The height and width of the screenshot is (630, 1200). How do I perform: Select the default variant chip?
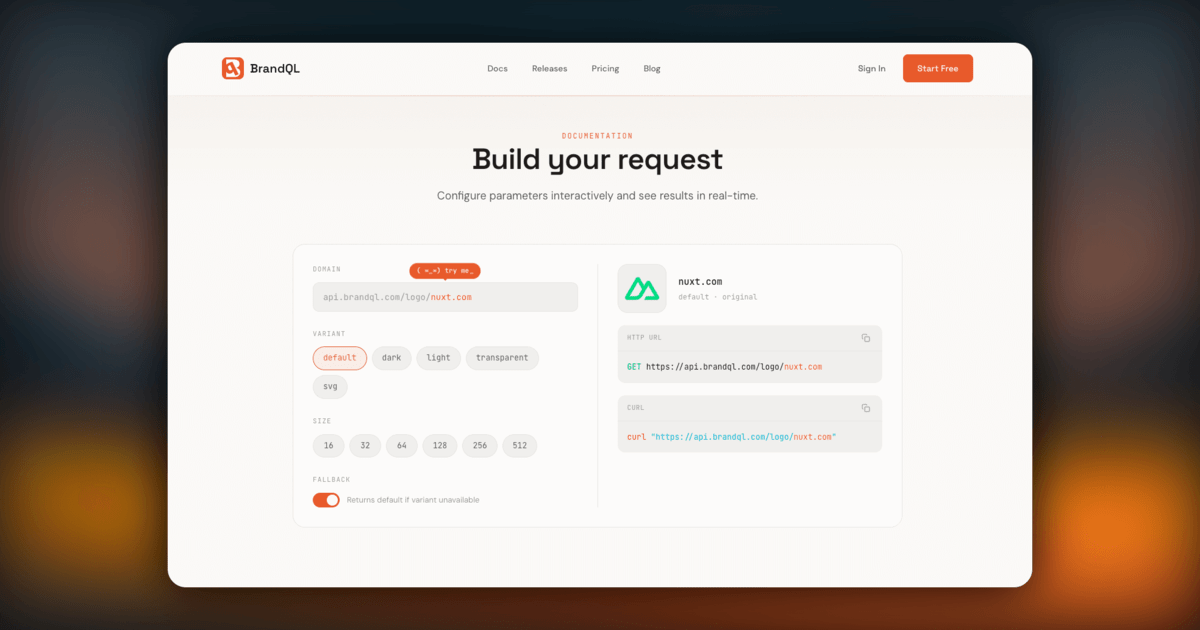coord(340,358)
